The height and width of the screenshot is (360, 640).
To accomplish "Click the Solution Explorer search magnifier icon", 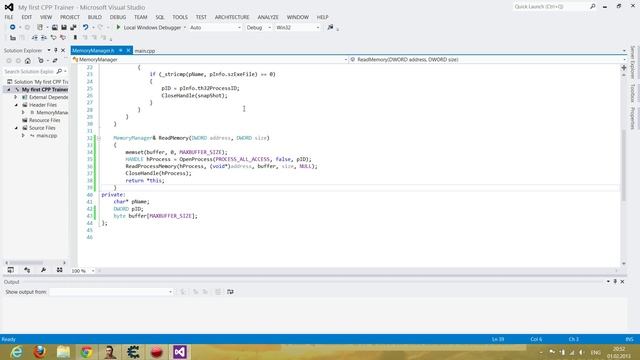I will pyautogui.click(x=59, y=71).
